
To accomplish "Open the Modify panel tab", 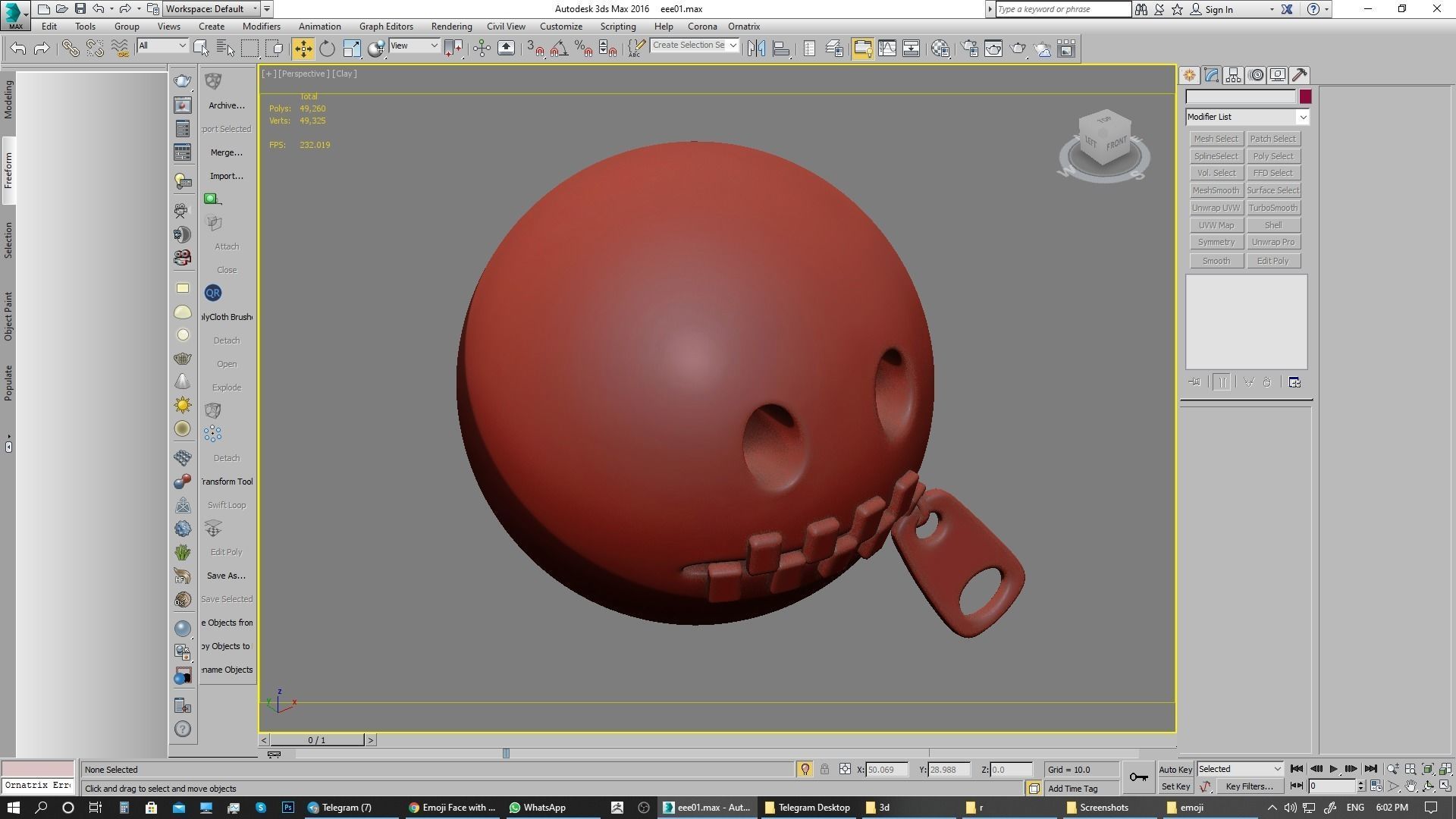I will click(1211, 75).
